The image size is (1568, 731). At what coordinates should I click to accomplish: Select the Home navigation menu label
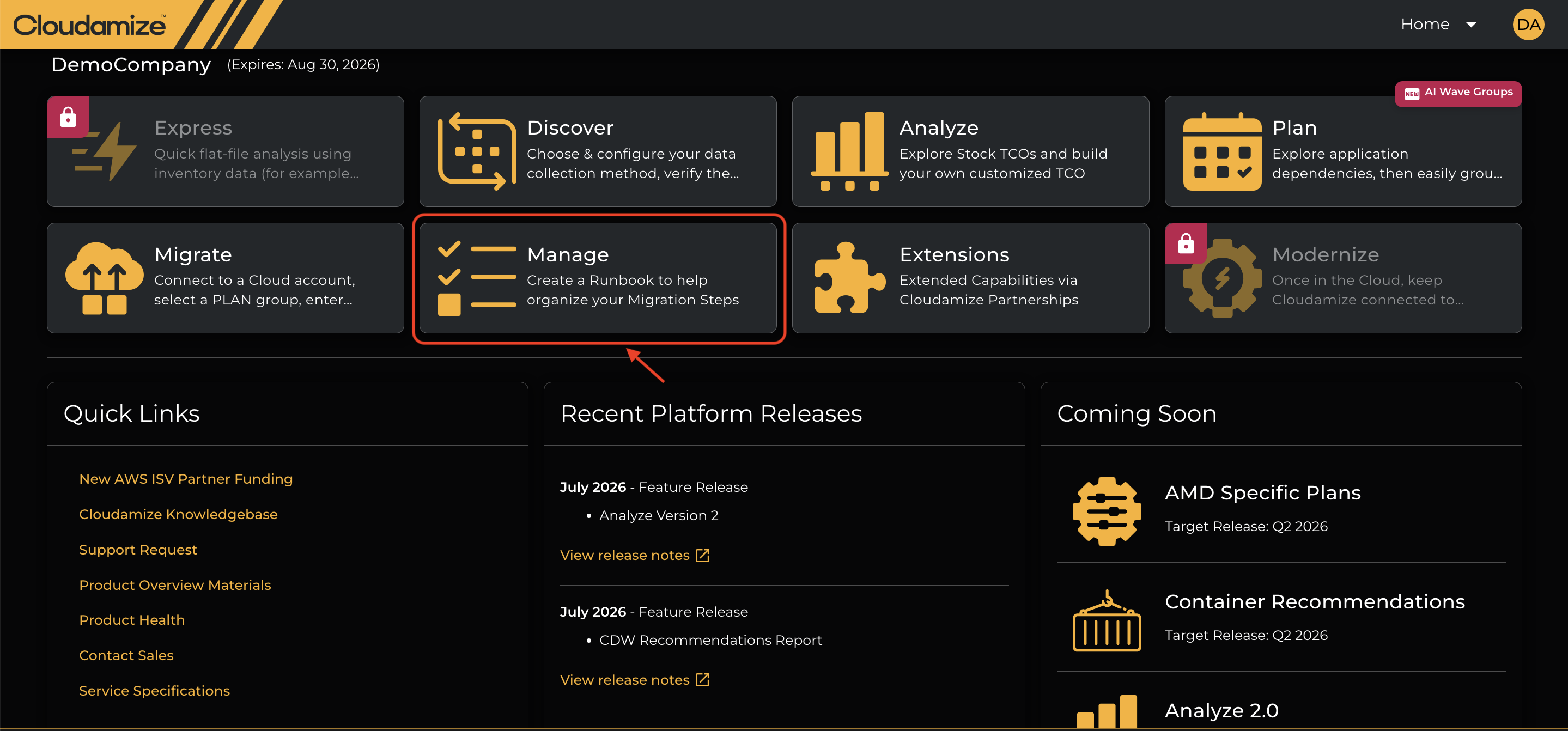(1424, 25)
